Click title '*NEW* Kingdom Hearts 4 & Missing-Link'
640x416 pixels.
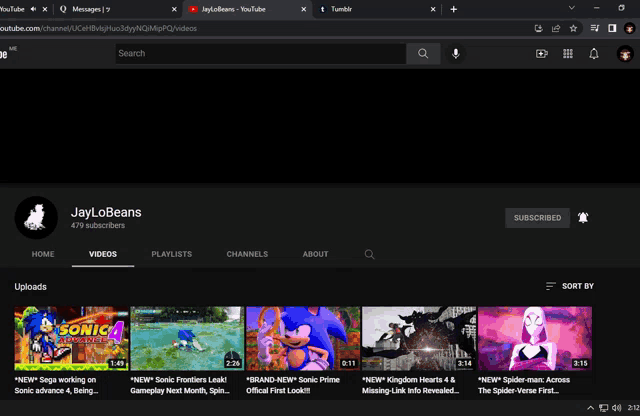coord(411,385)
